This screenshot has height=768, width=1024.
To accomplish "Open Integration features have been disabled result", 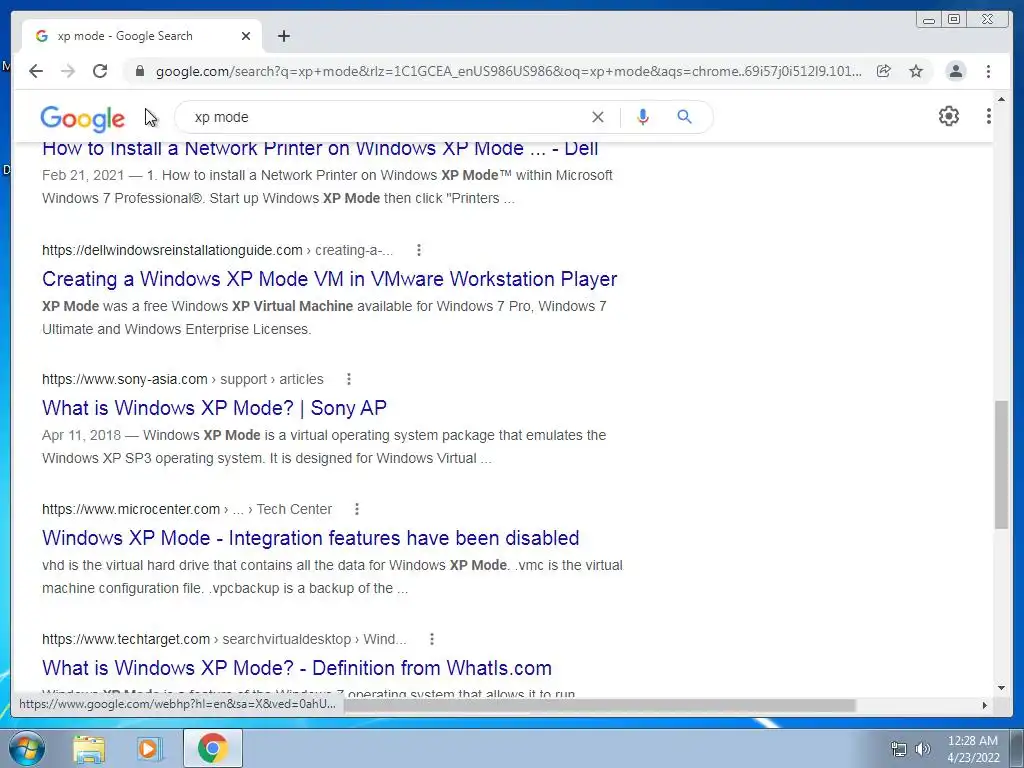I will pyautogui.click(x=310, y=538).
